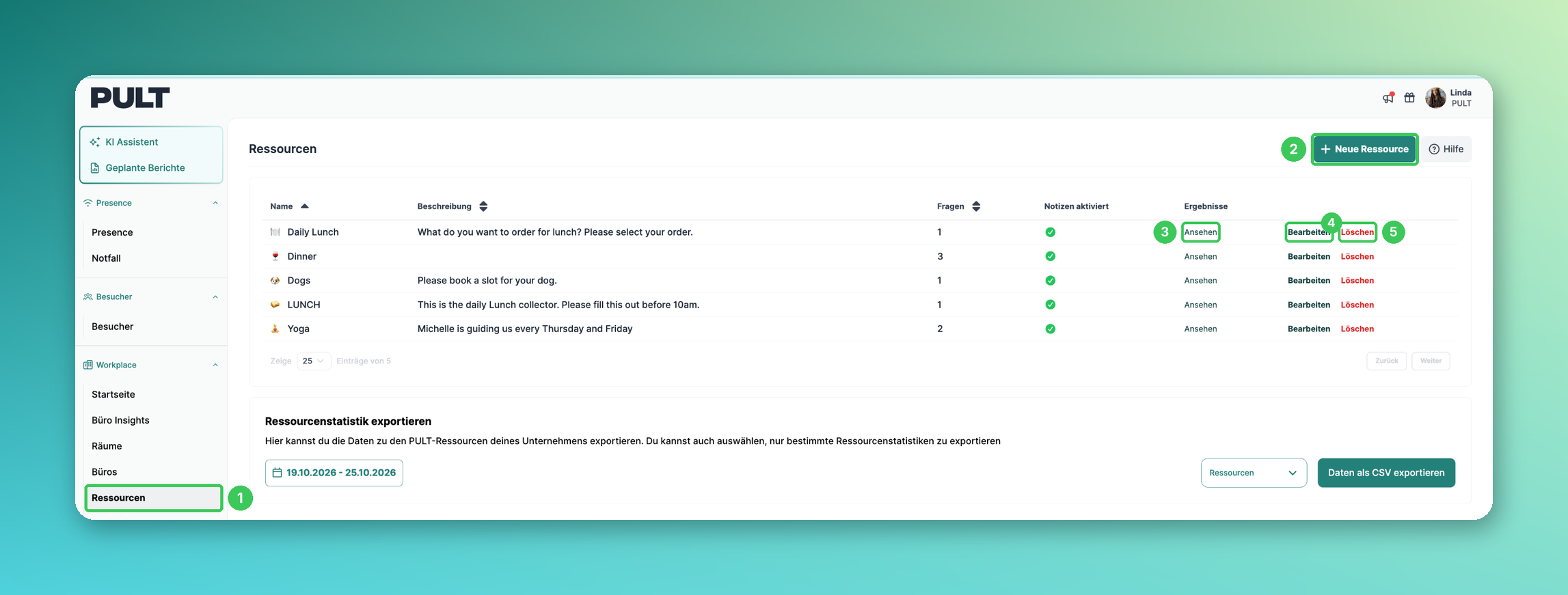Click the plate icon beside Daily Lunch
Viewport: 1568px width, 595px height.
(275, 232)
